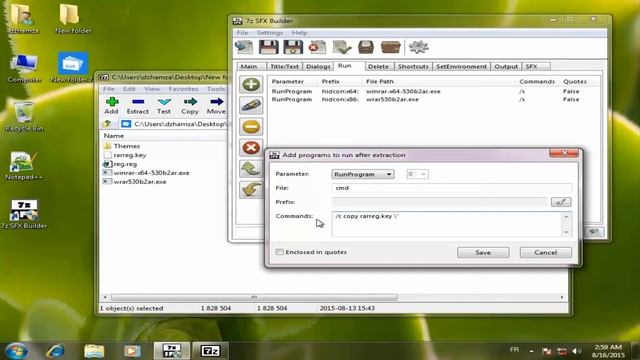Click the Commands box scroll down arrow
The image size is (640, 360).
(x=567, y=232)
